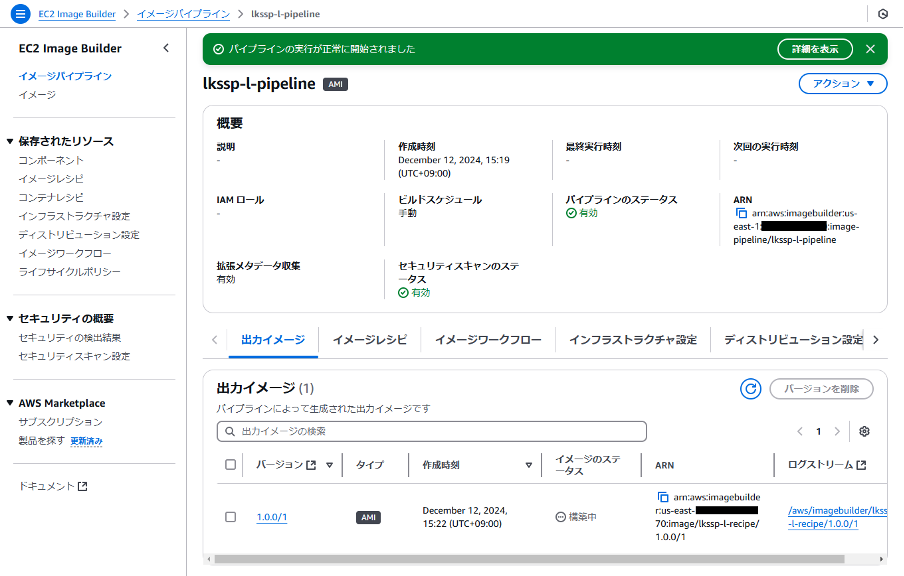Image resolution: width=904 pixels, height=576 pixels.
Task: Click the バージョンを削除 button
Action: tap(822, 389)
